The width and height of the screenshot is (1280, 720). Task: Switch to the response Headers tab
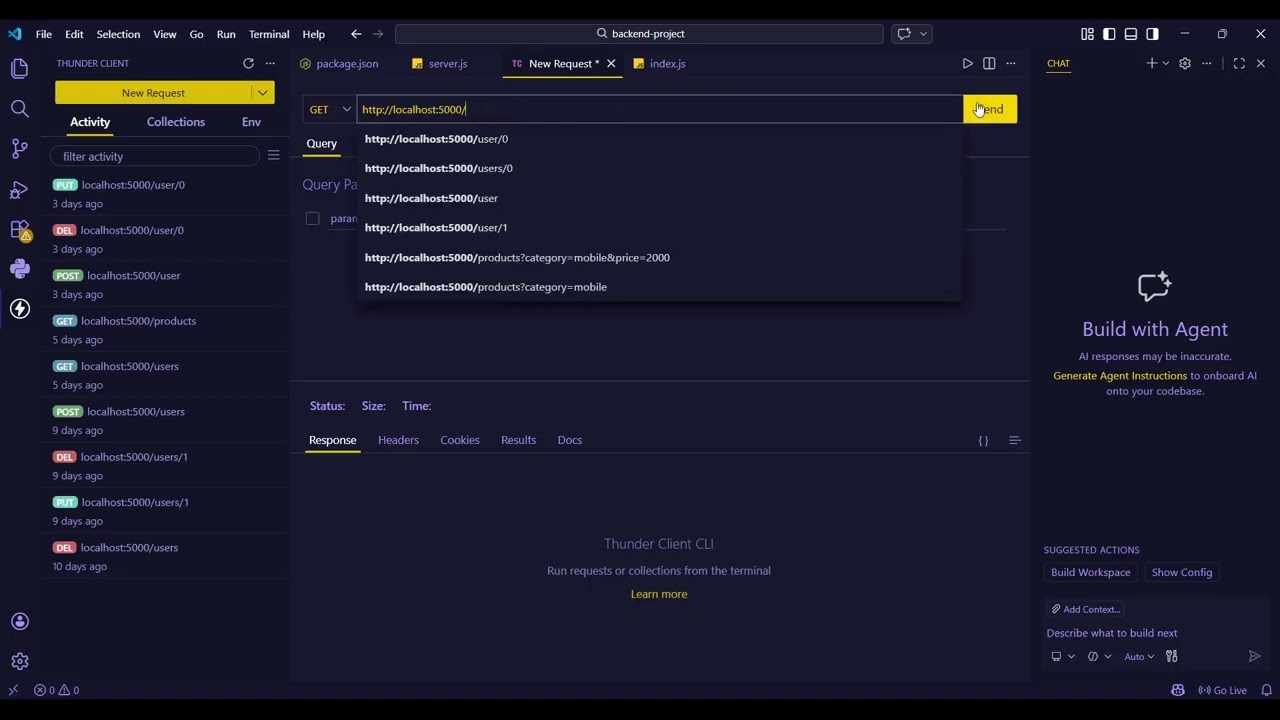[x=398, y=440]
